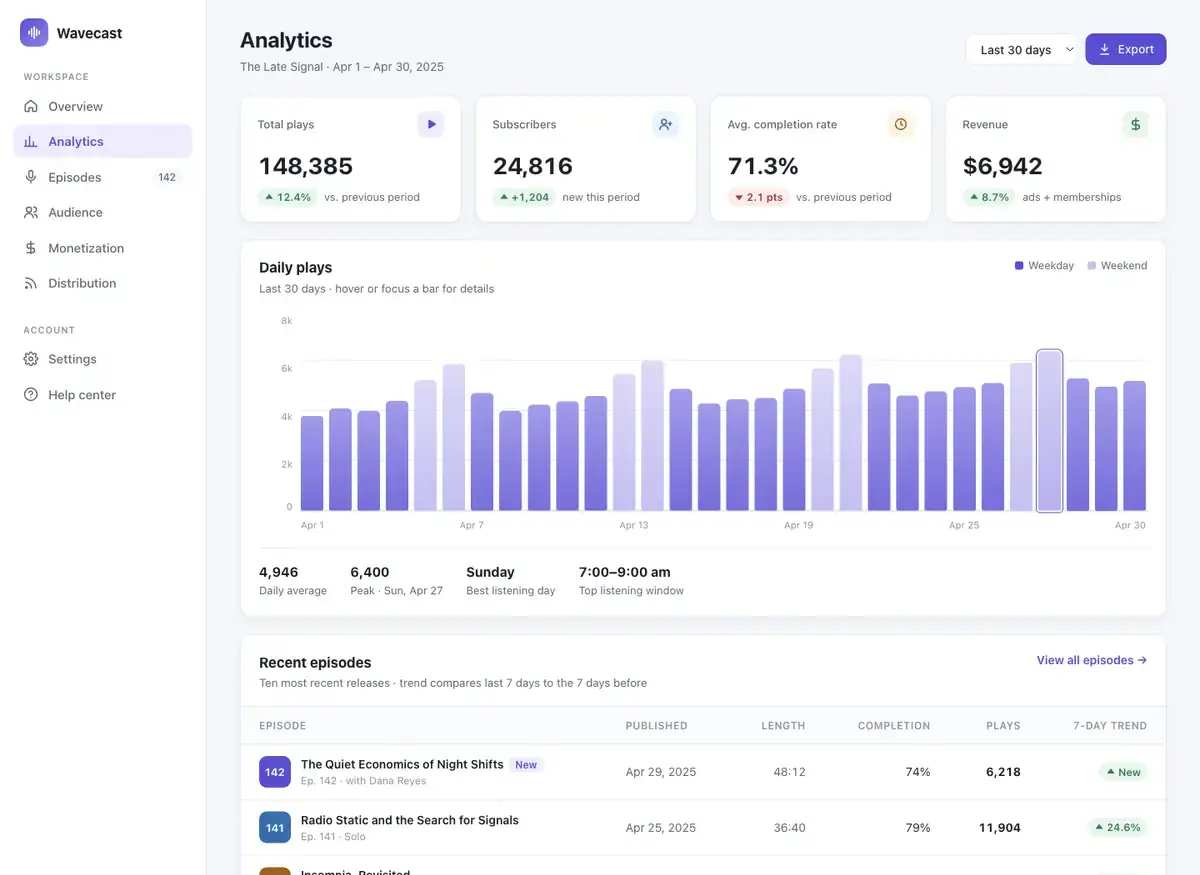Open the Last 30 days dropdown
This screenshot has width=1200, height=875.
(x=1022, y=50)
